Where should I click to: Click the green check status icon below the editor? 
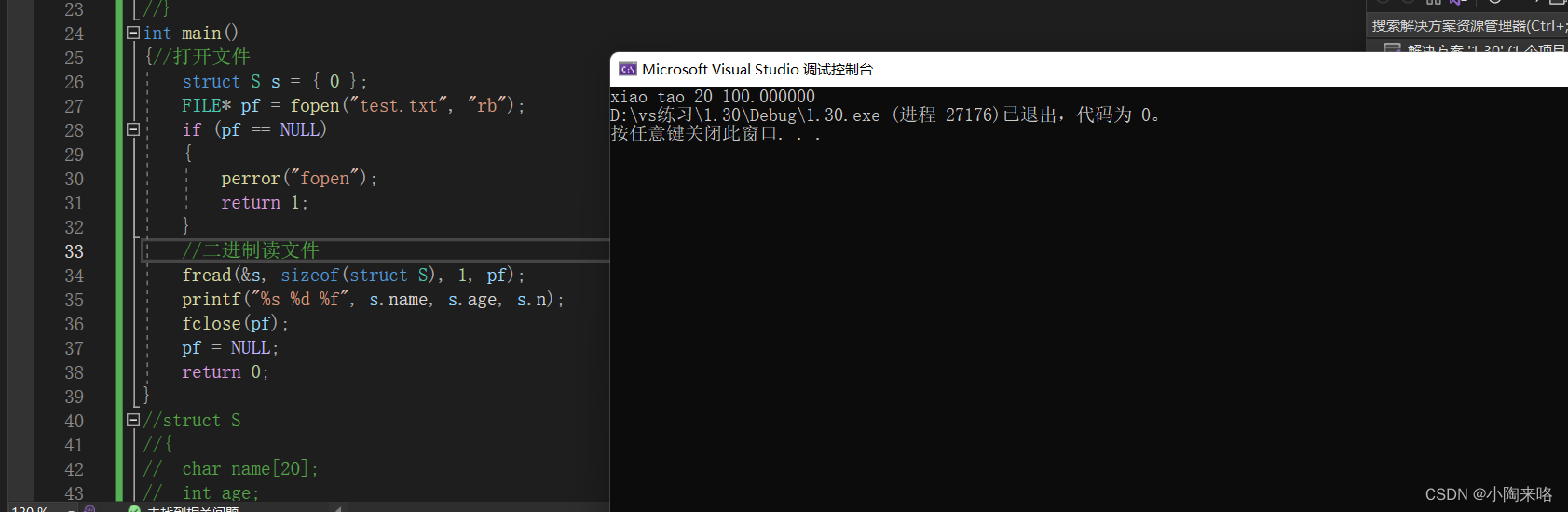click(134, 509)
